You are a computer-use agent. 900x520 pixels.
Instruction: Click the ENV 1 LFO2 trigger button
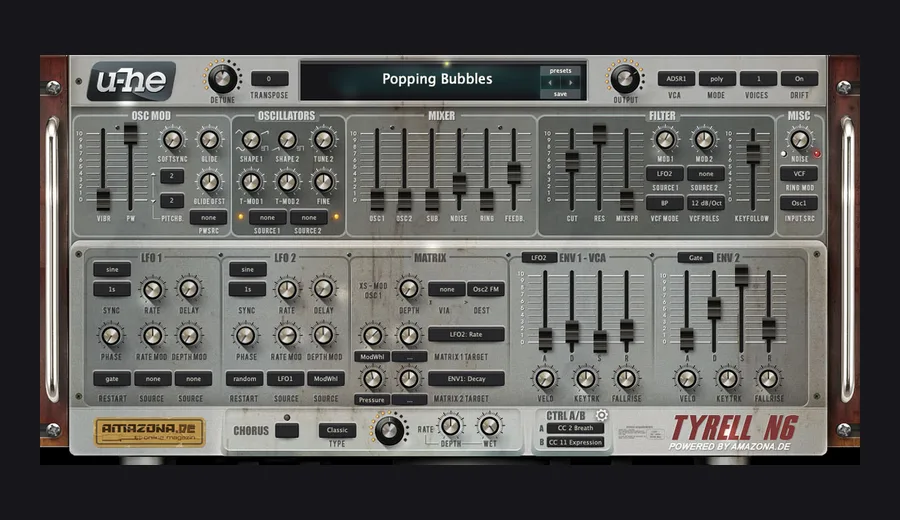click(x=539, y=258)
